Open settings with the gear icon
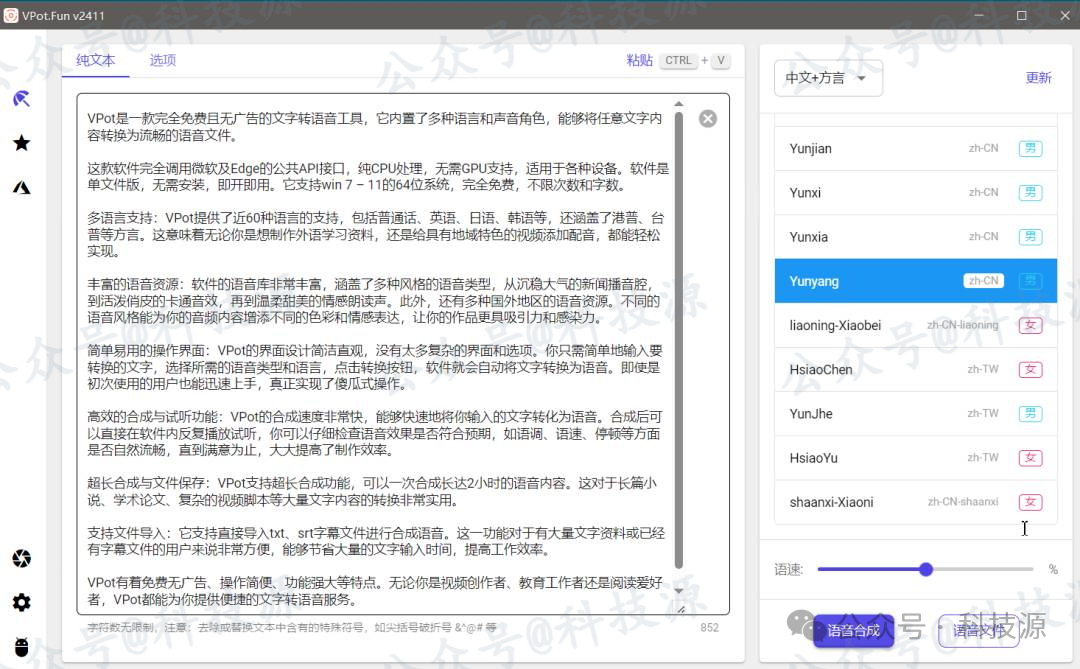 coord(21,602)
